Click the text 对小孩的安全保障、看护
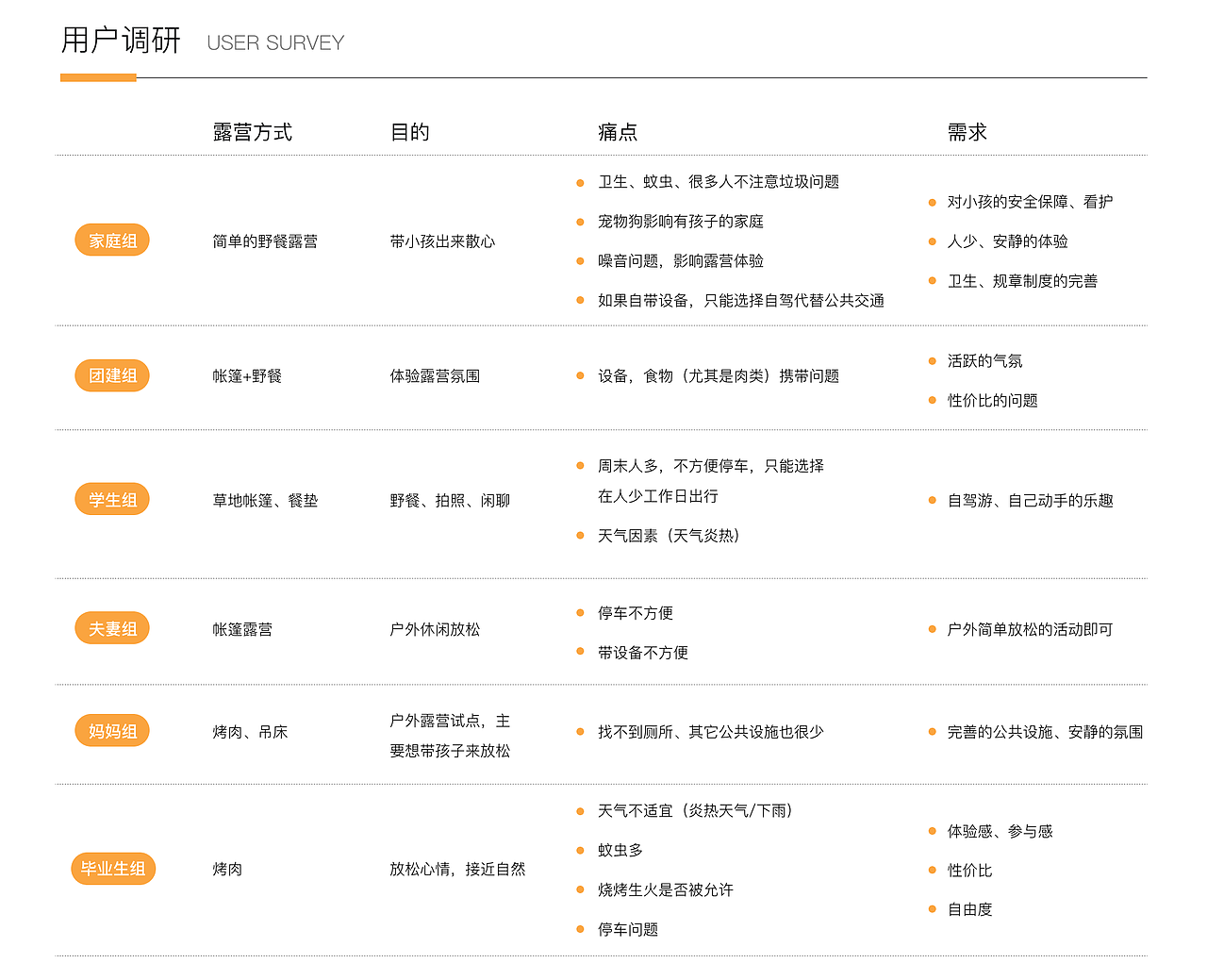 (1030, 202)
